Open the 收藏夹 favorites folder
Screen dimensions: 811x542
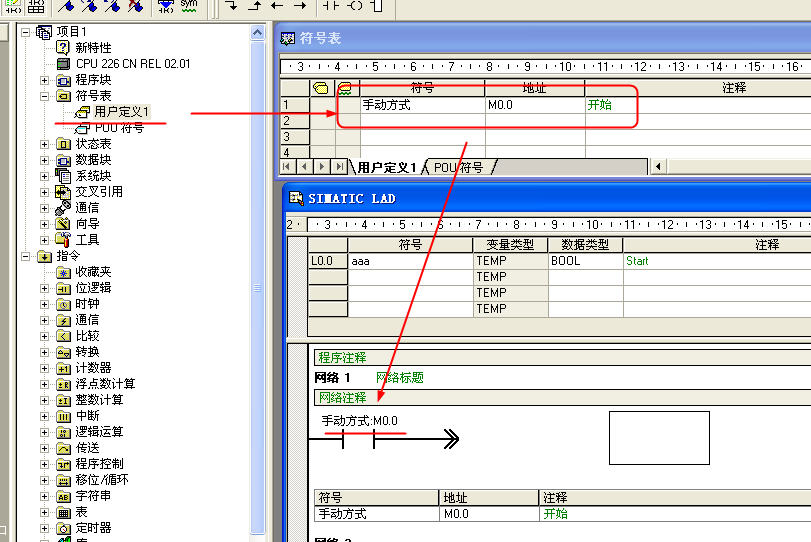[93, 272]
